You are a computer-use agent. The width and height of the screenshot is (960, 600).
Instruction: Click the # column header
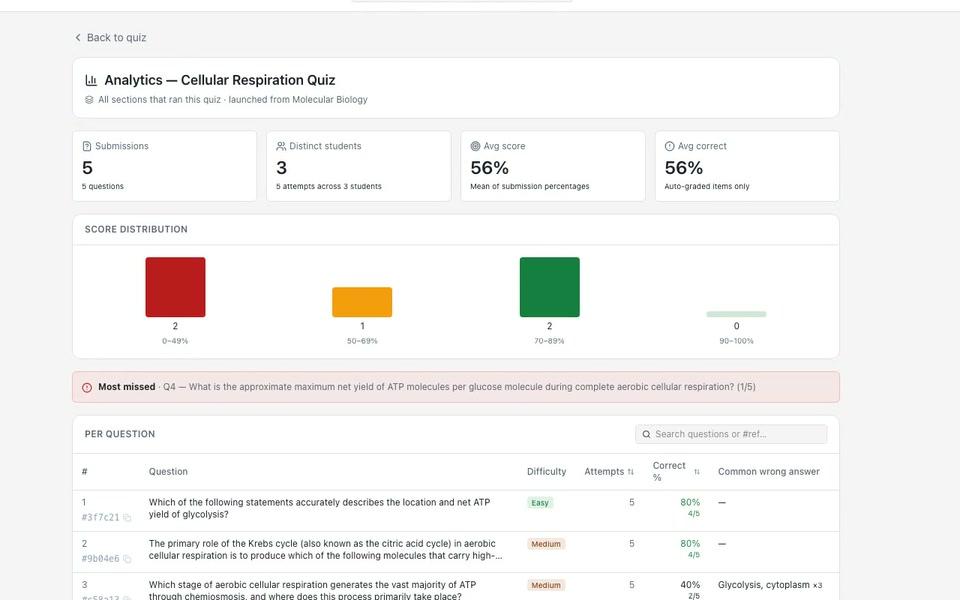click(x=84, y=472)
